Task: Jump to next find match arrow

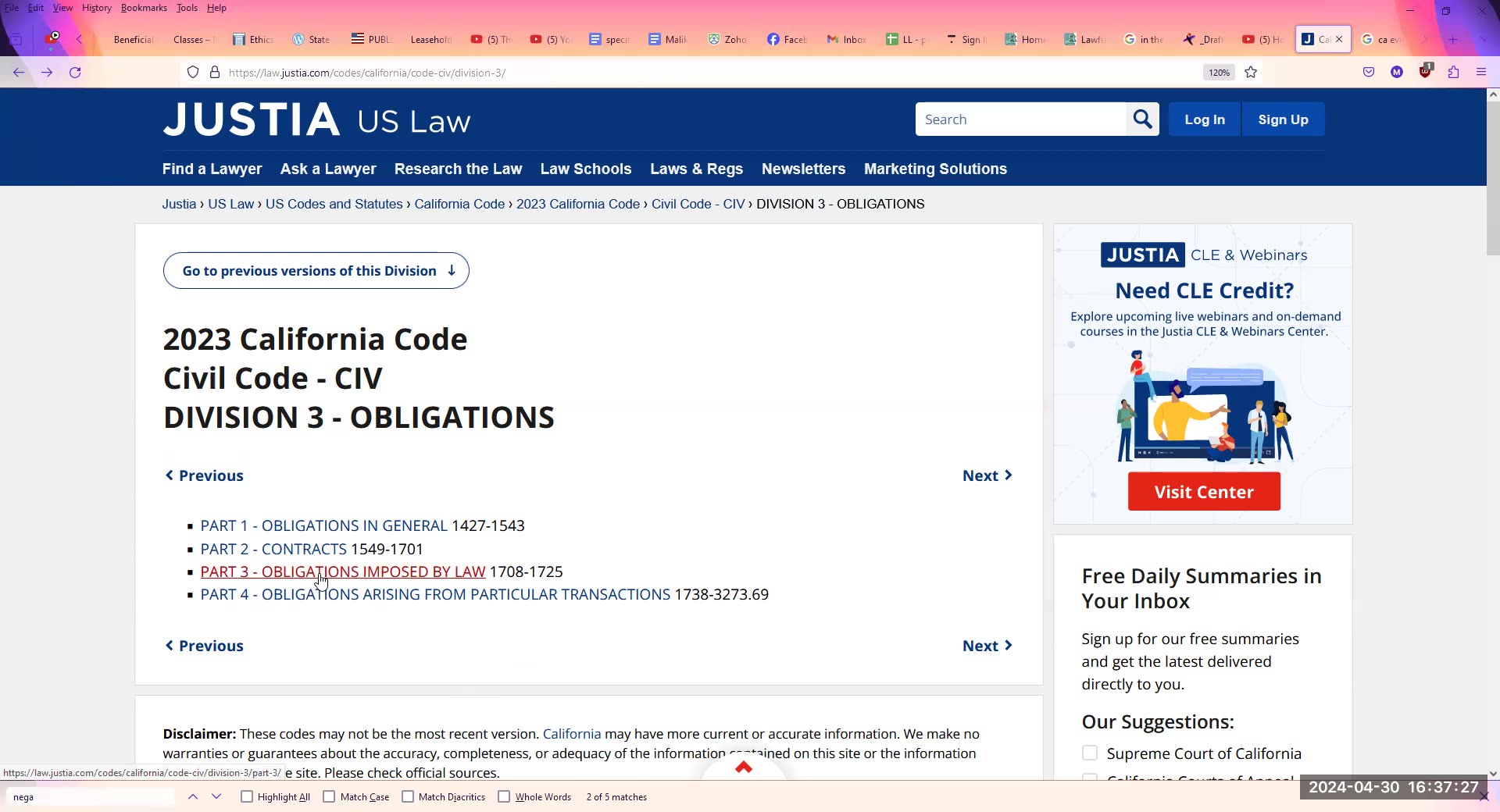Action: tap(216, 797)
